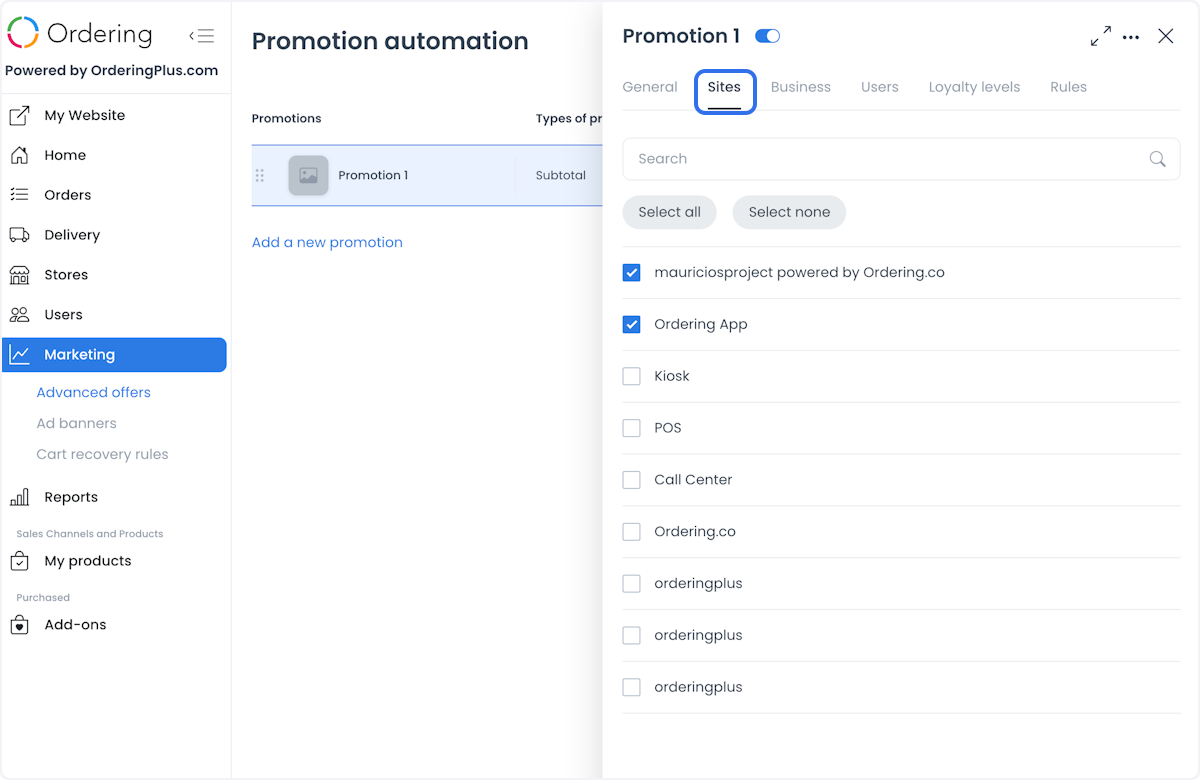This screenshot has height=780, width=1200.
Task: Click the Users people icon
Action: [19, 315]
